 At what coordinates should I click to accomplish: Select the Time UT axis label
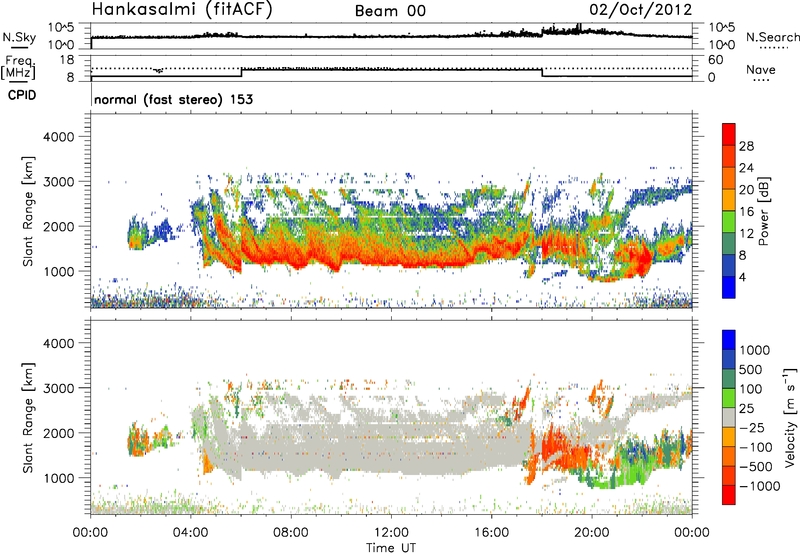pos(391,548)
